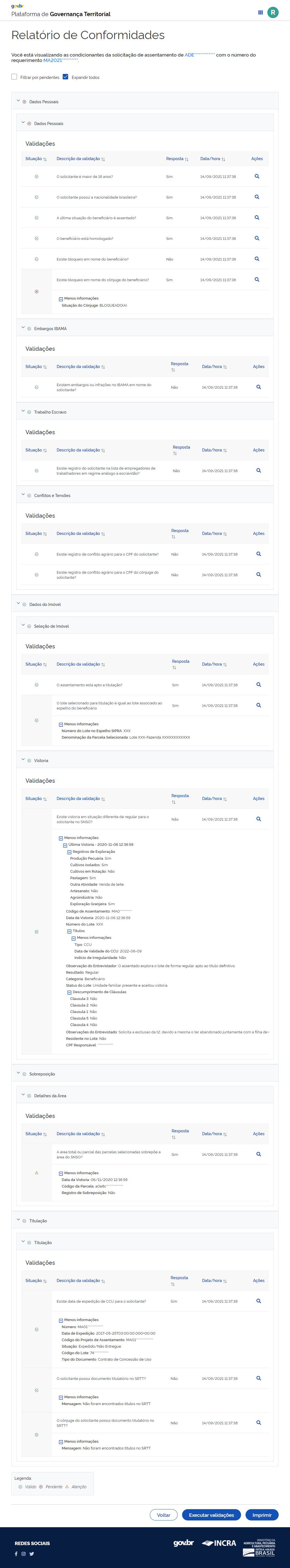Open the Facebook icon in footer
The height and width of the screenshot is (1568, 290).
[x=16, y=1553]
